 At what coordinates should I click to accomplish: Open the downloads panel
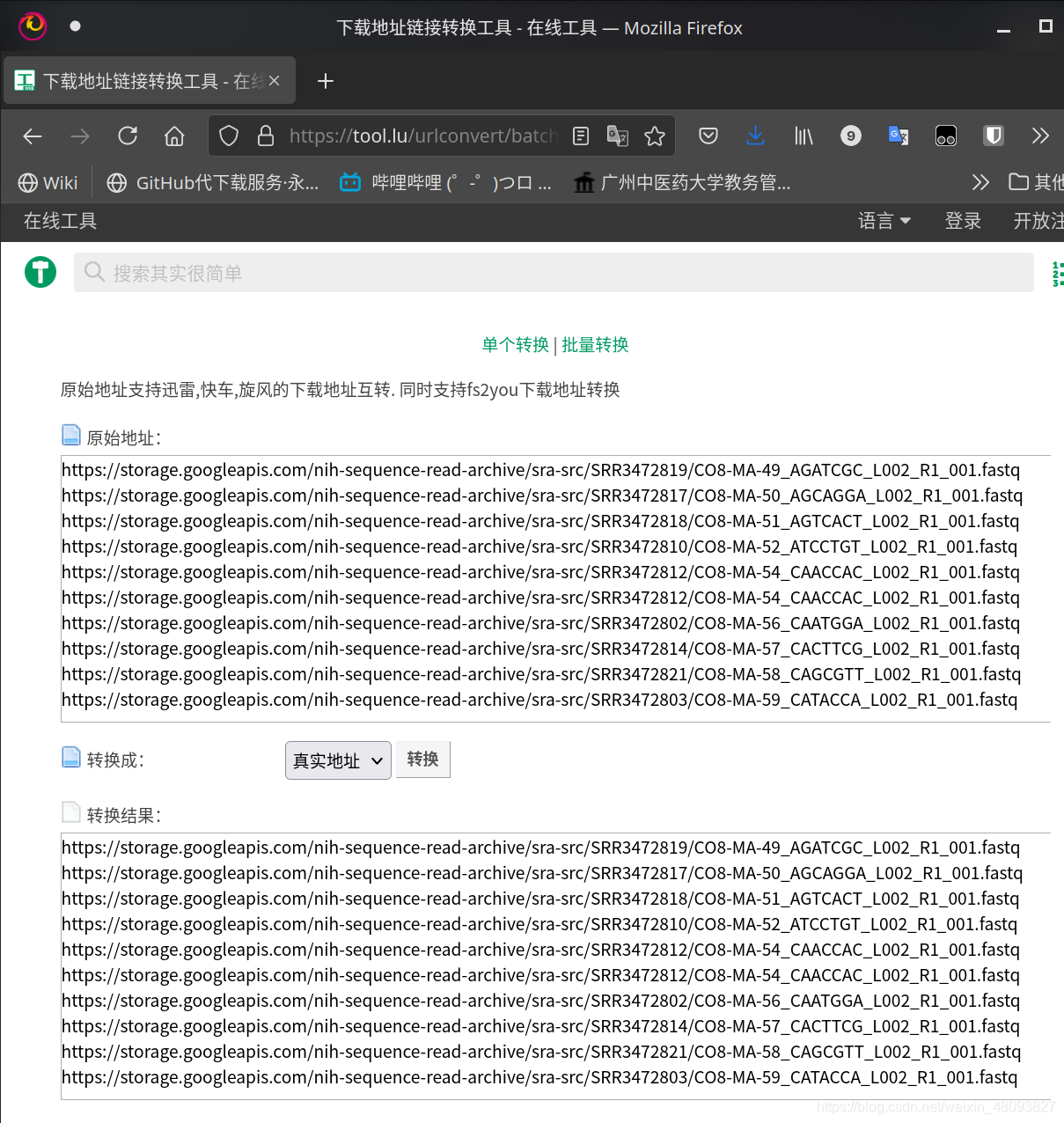click(755, 136)
